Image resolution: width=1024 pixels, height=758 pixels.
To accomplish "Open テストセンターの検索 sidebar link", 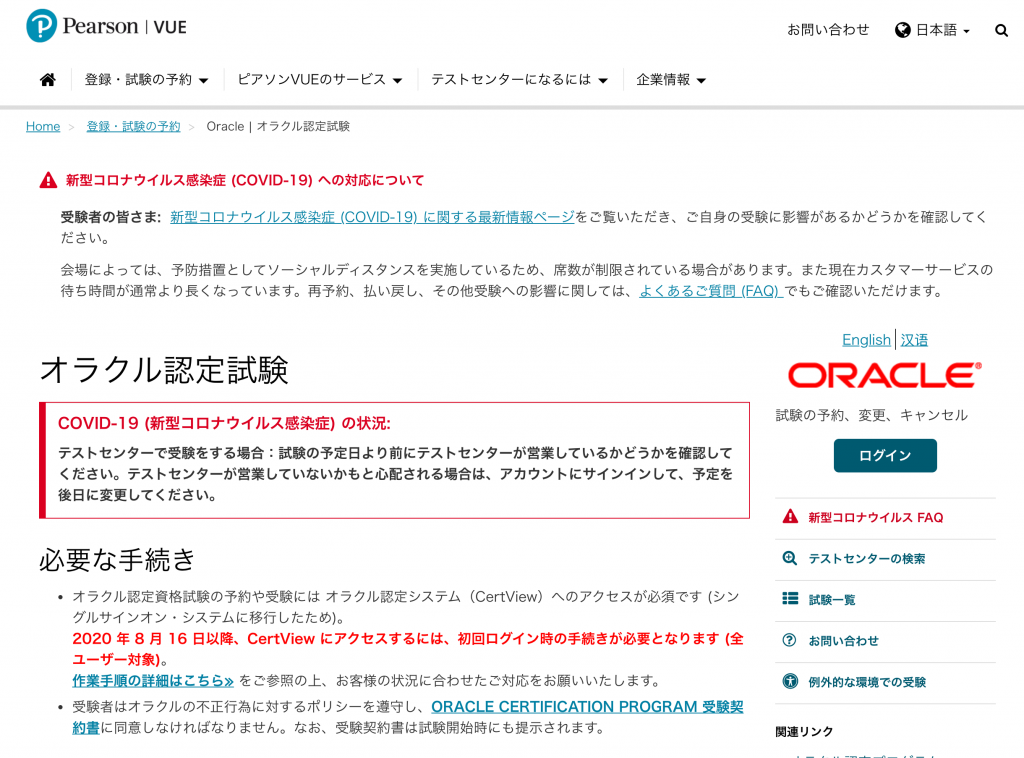I will pyautogui.click(x=867, y=559).
